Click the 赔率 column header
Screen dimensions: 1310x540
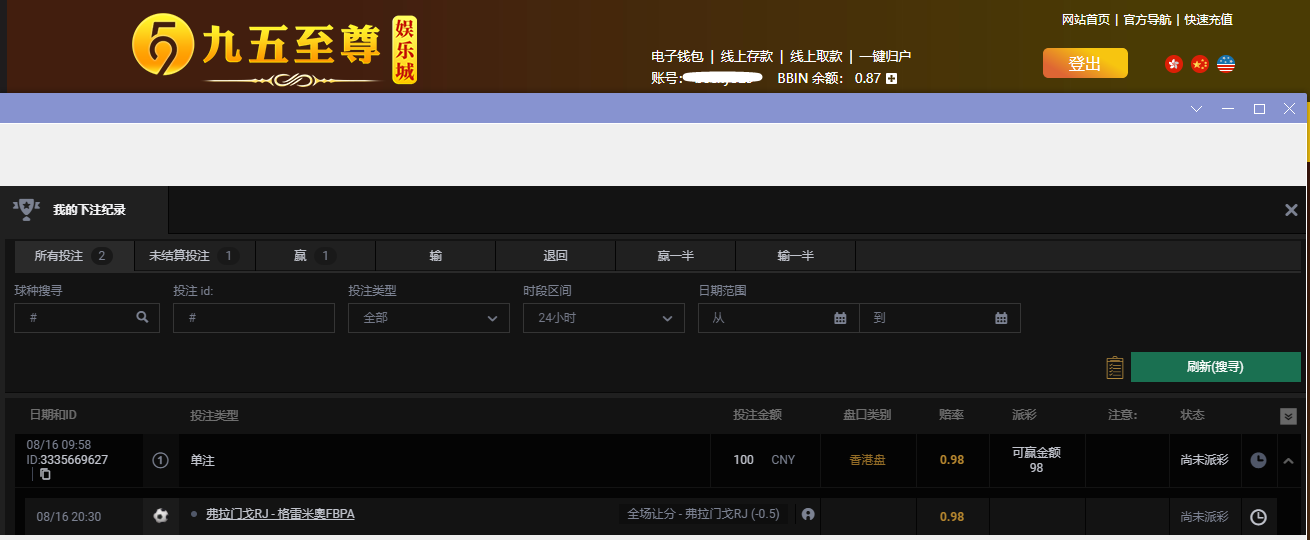(x=951, y=415)
